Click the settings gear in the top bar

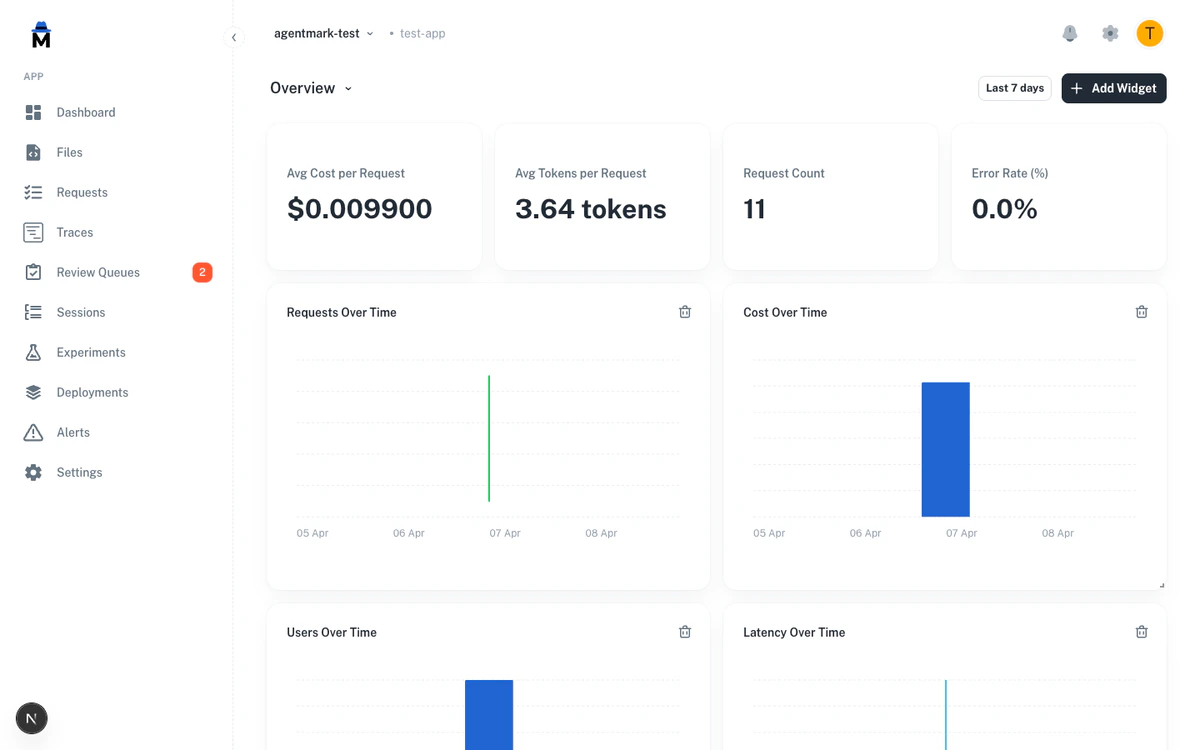pos(1110,33)
